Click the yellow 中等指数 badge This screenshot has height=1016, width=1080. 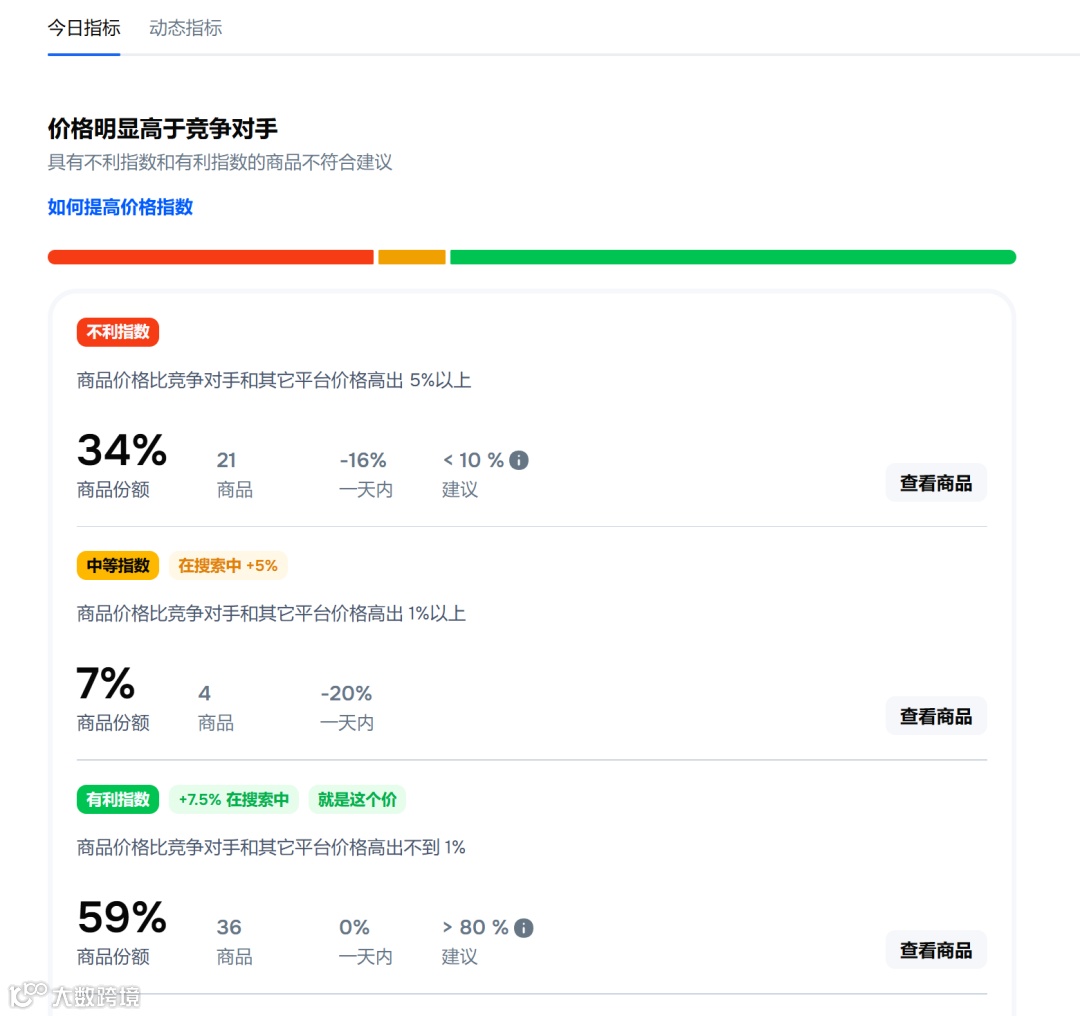coord(118,566)
